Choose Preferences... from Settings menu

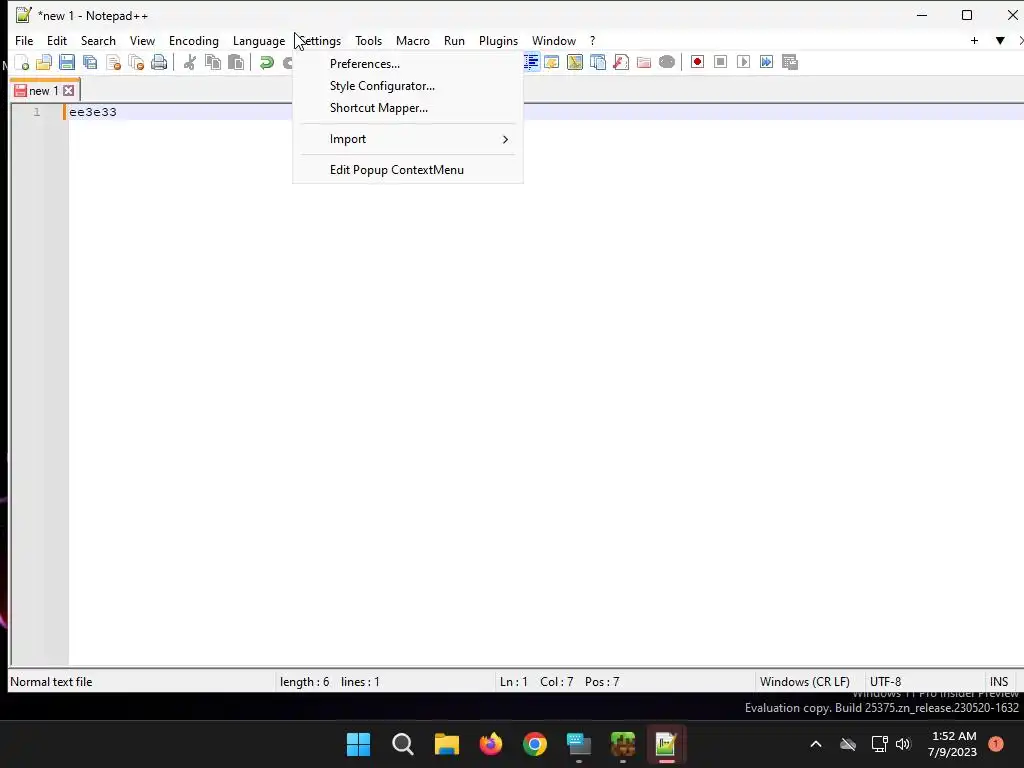point(408,64)
